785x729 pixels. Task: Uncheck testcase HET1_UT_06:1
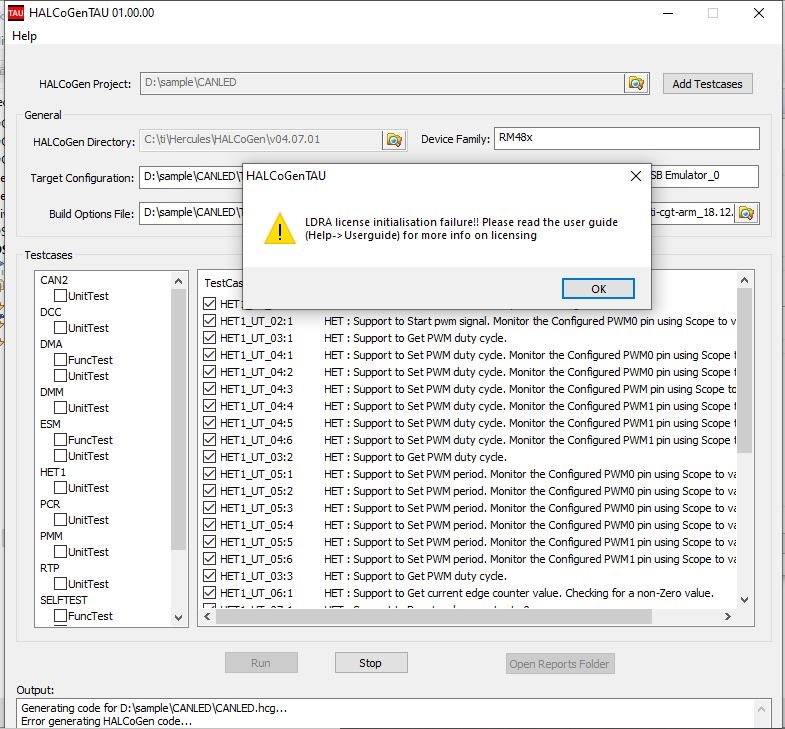click(210, 593)
